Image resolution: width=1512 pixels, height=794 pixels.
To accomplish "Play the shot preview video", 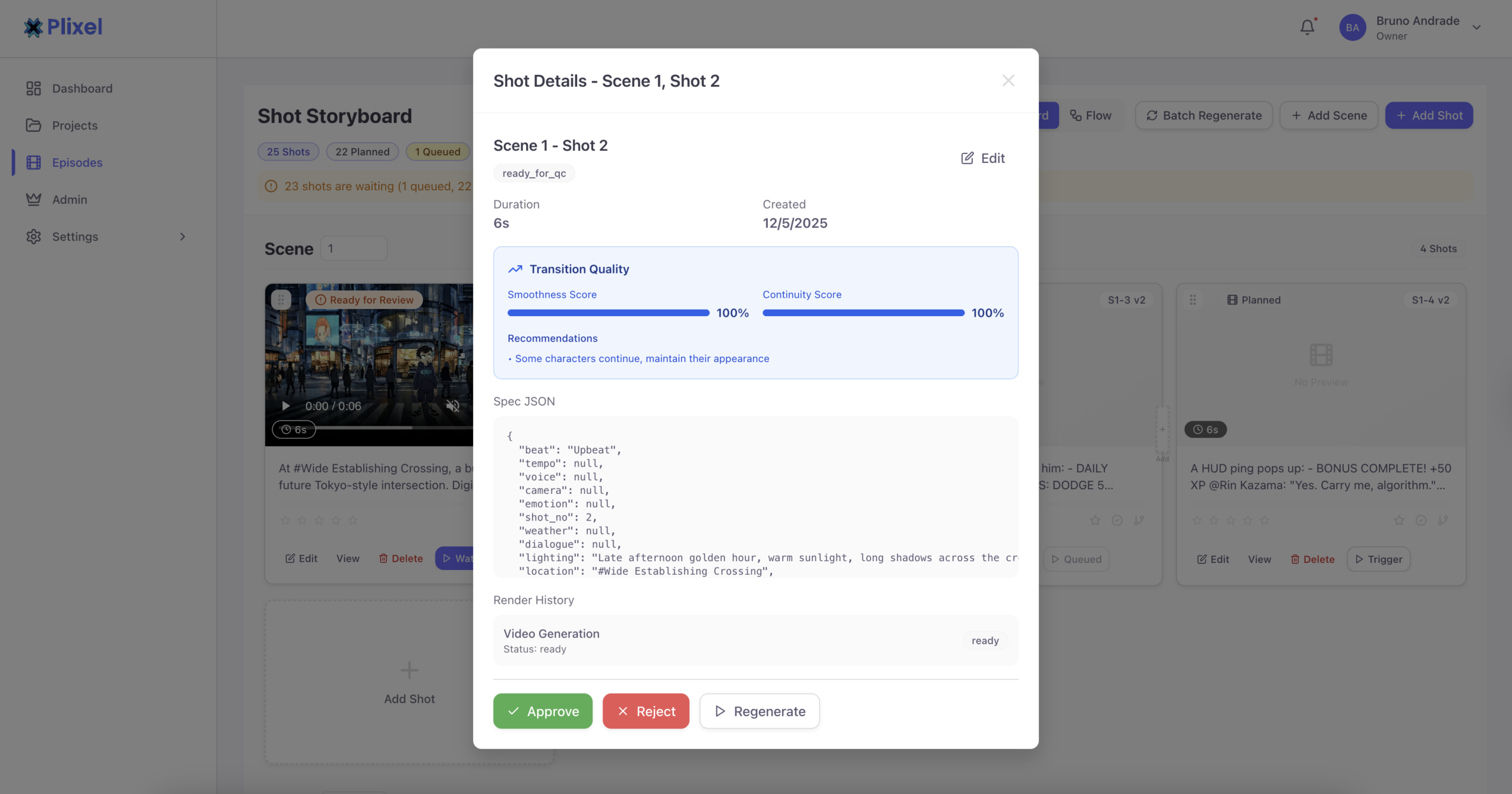I will (x=286, y=406).
